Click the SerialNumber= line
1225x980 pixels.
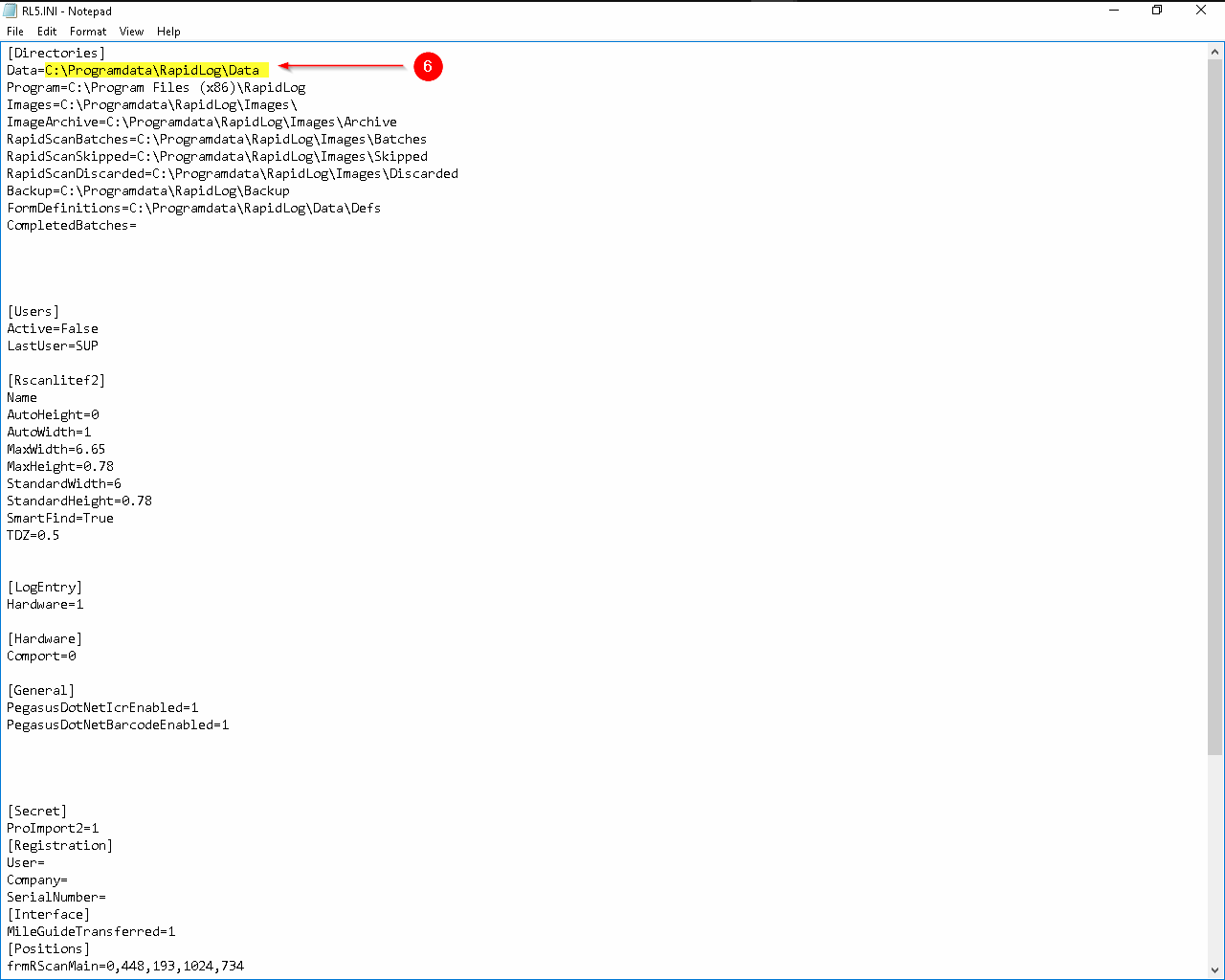point(56,897)
